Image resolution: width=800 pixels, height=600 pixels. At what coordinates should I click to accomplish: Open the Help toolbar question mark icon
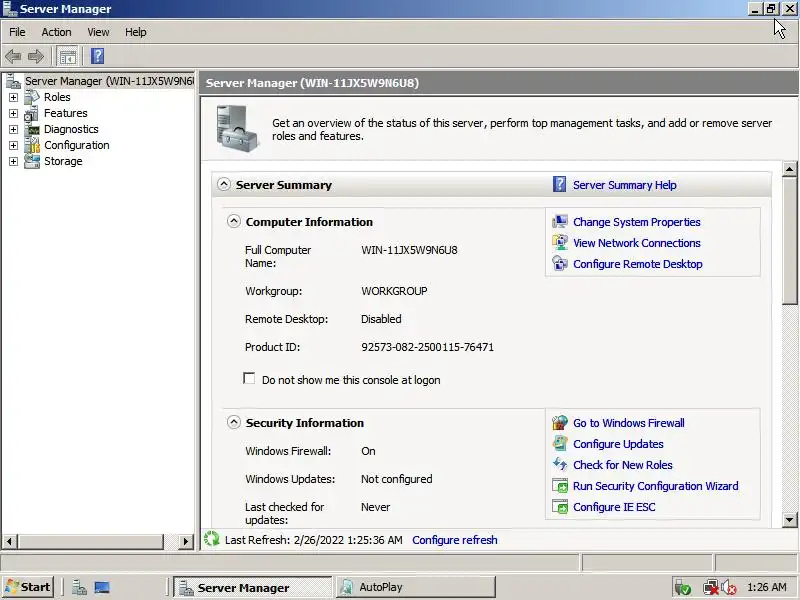97,56
